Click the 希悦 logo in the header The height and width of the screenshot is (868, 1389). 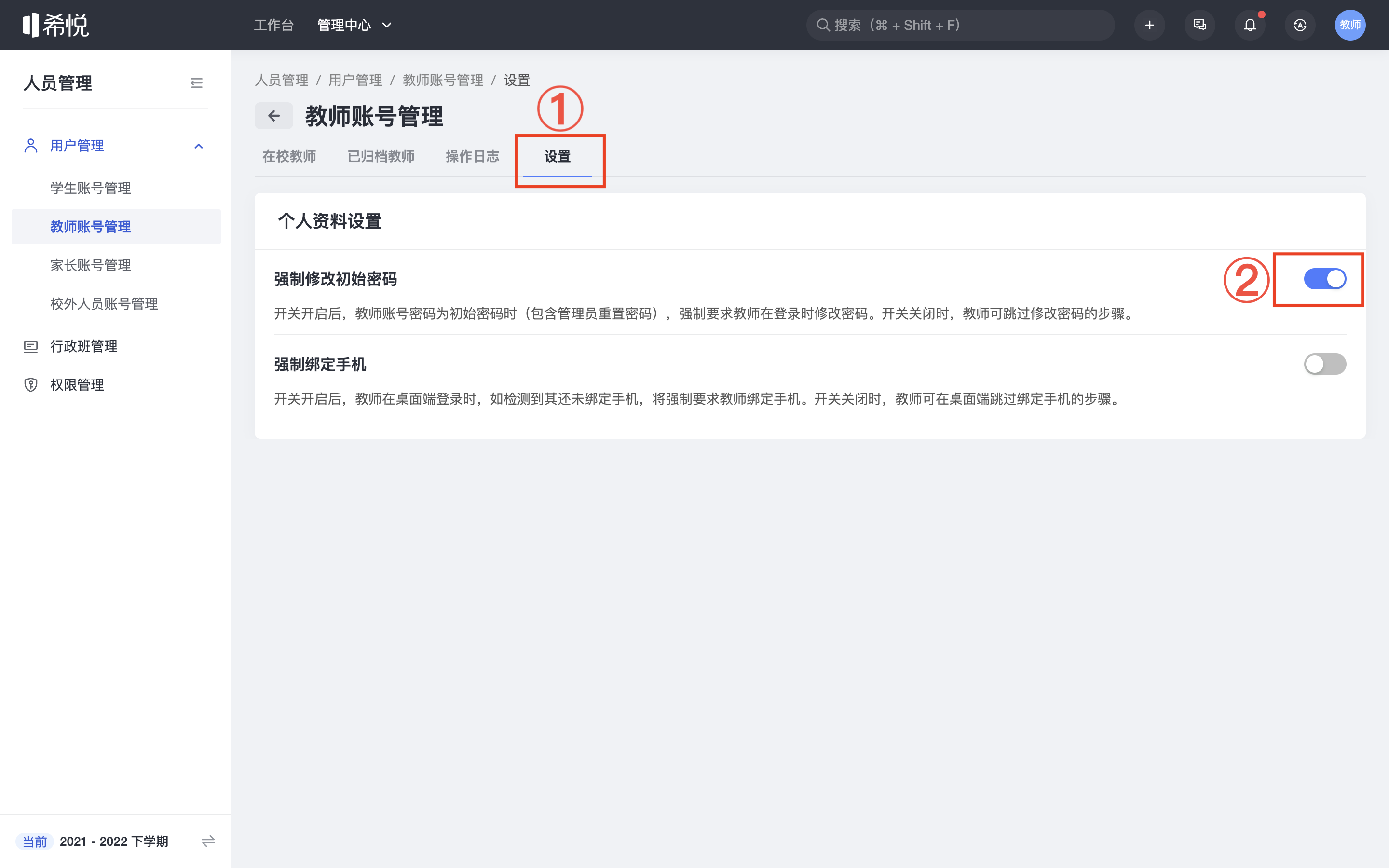point(55,25)
